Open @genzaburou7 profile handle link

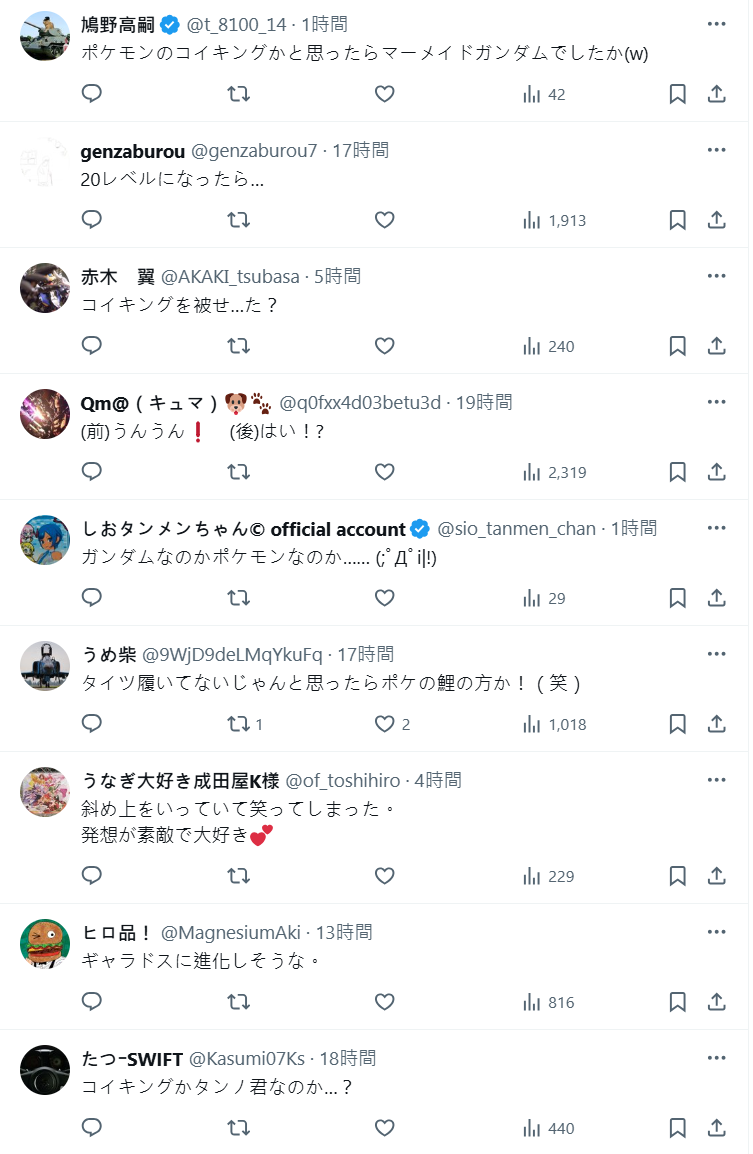coord(254,151)
